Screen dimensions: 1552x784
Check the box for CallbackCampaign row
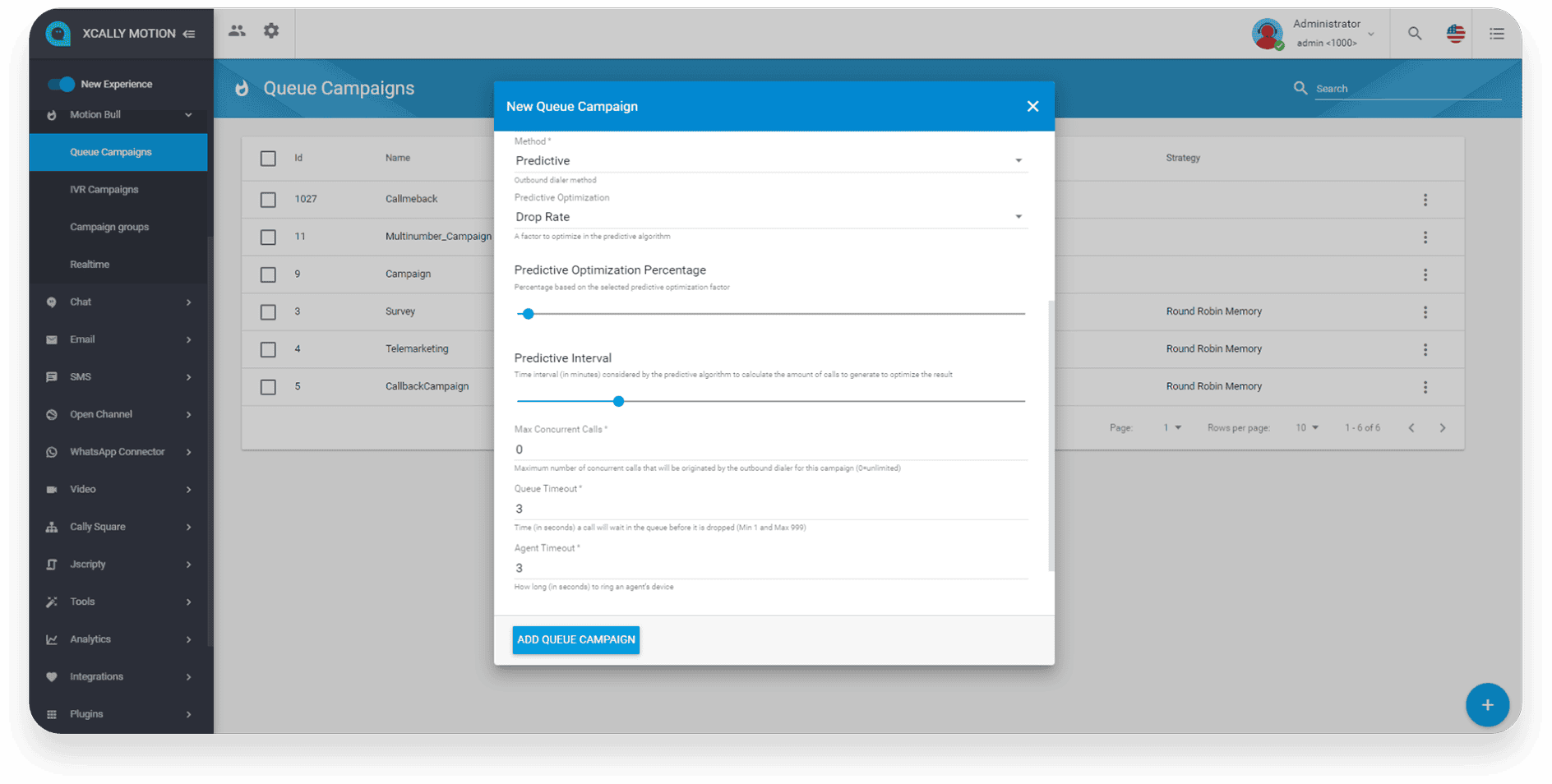pos(268,387)
